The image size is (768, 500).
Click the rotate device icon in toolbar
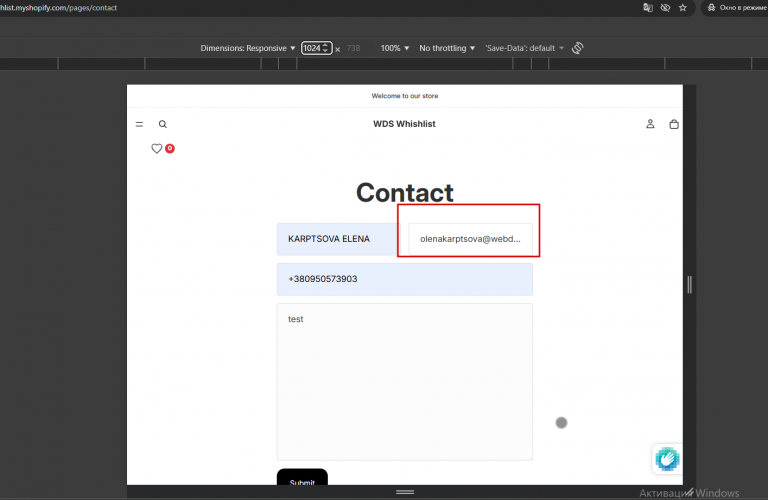(578, 48)
